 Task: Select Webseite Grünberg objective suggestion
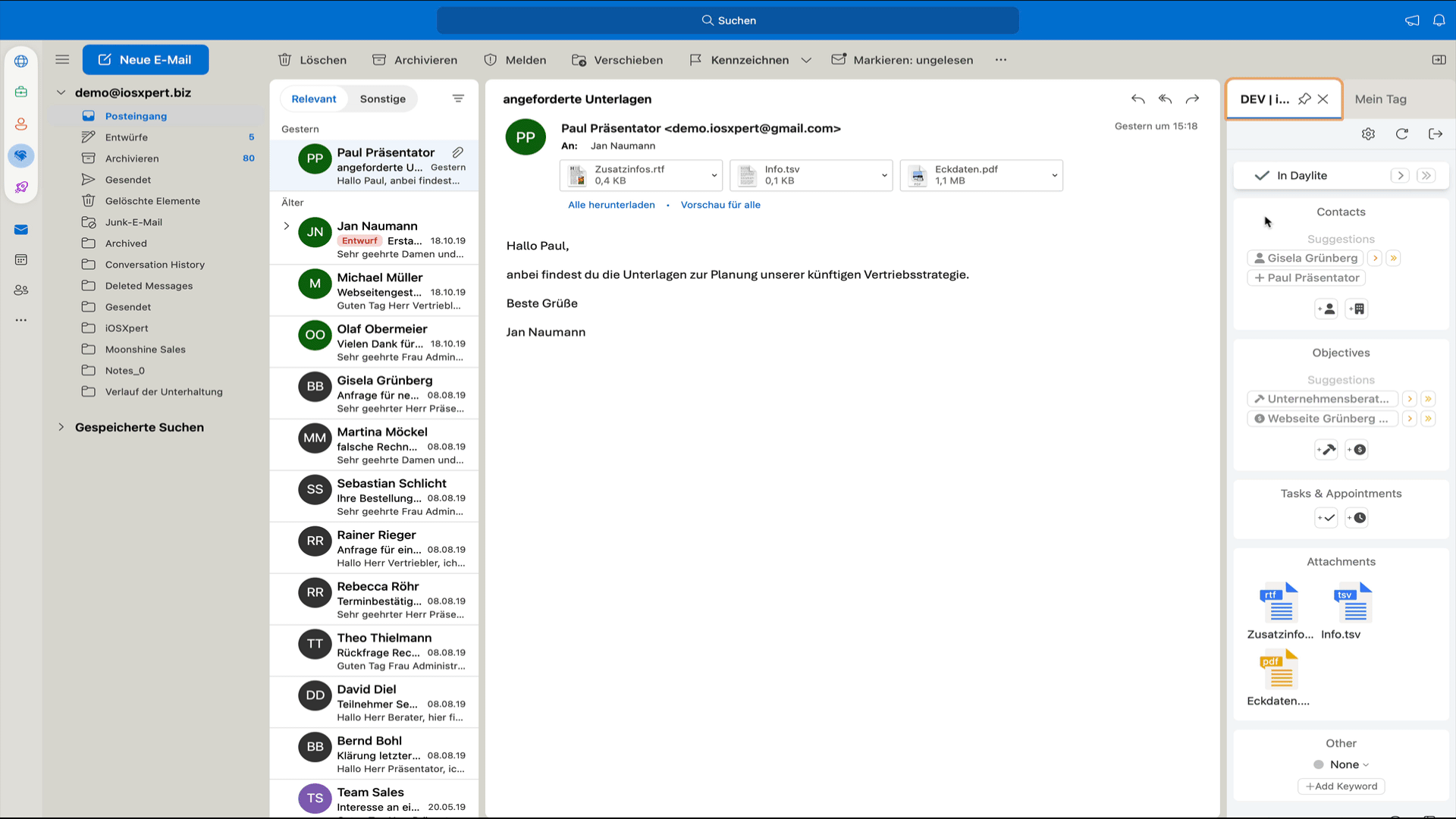1323,419
